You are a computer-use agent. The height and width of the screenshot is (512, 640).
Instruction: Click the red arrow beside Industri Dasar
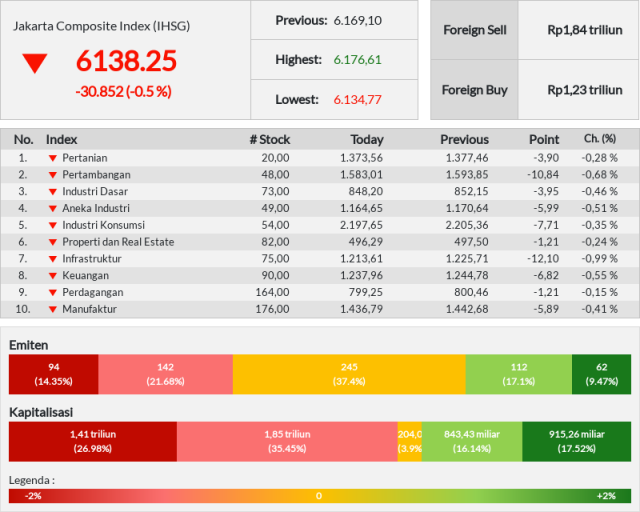(x=53, y=191)
